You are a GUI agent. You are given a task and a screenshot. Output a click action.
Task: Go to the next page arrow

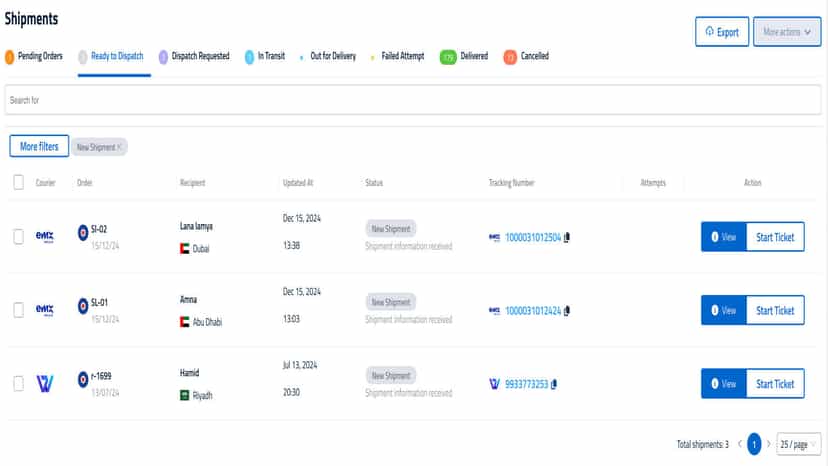click(769, 444)
